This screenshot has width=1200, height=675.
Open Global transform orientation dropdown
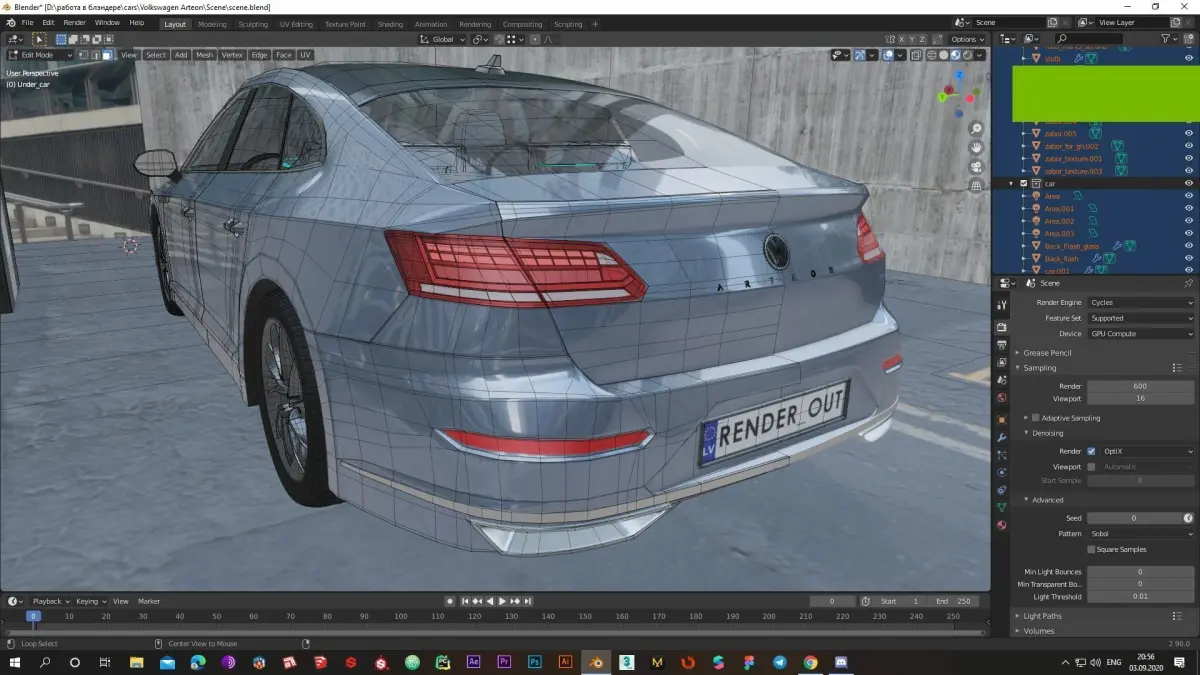440,39
